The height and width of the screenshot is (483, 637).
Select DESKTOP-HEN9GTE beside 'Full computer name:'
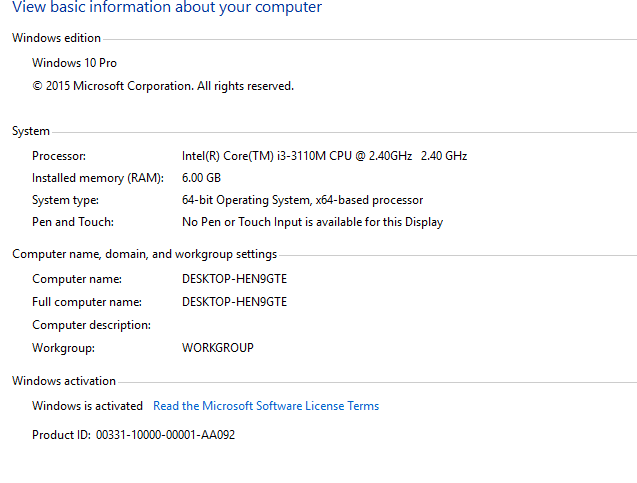[234, 302]
